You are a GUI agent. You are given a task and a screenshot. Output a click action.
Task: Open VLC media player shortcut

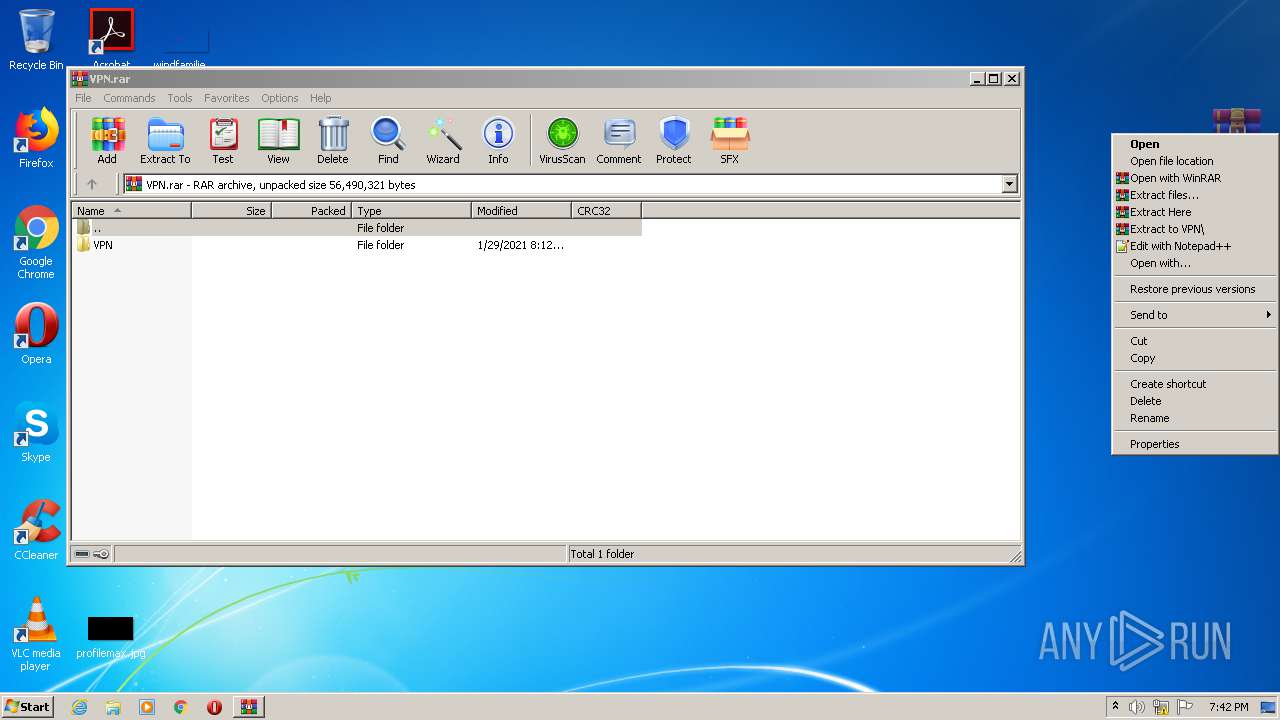[36, 634]
